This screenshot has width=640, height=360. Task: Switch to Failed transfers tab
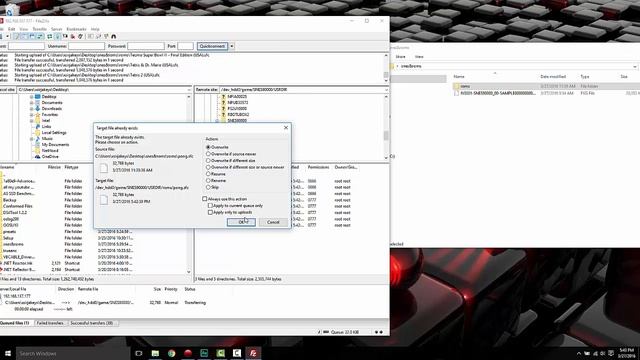pos(50,323)
